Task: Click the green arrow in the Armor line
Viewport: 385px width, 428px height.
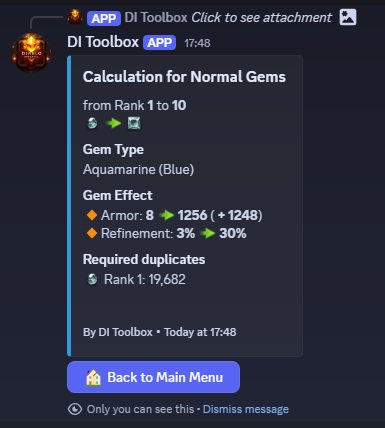Action: click(x=167, y=215)
